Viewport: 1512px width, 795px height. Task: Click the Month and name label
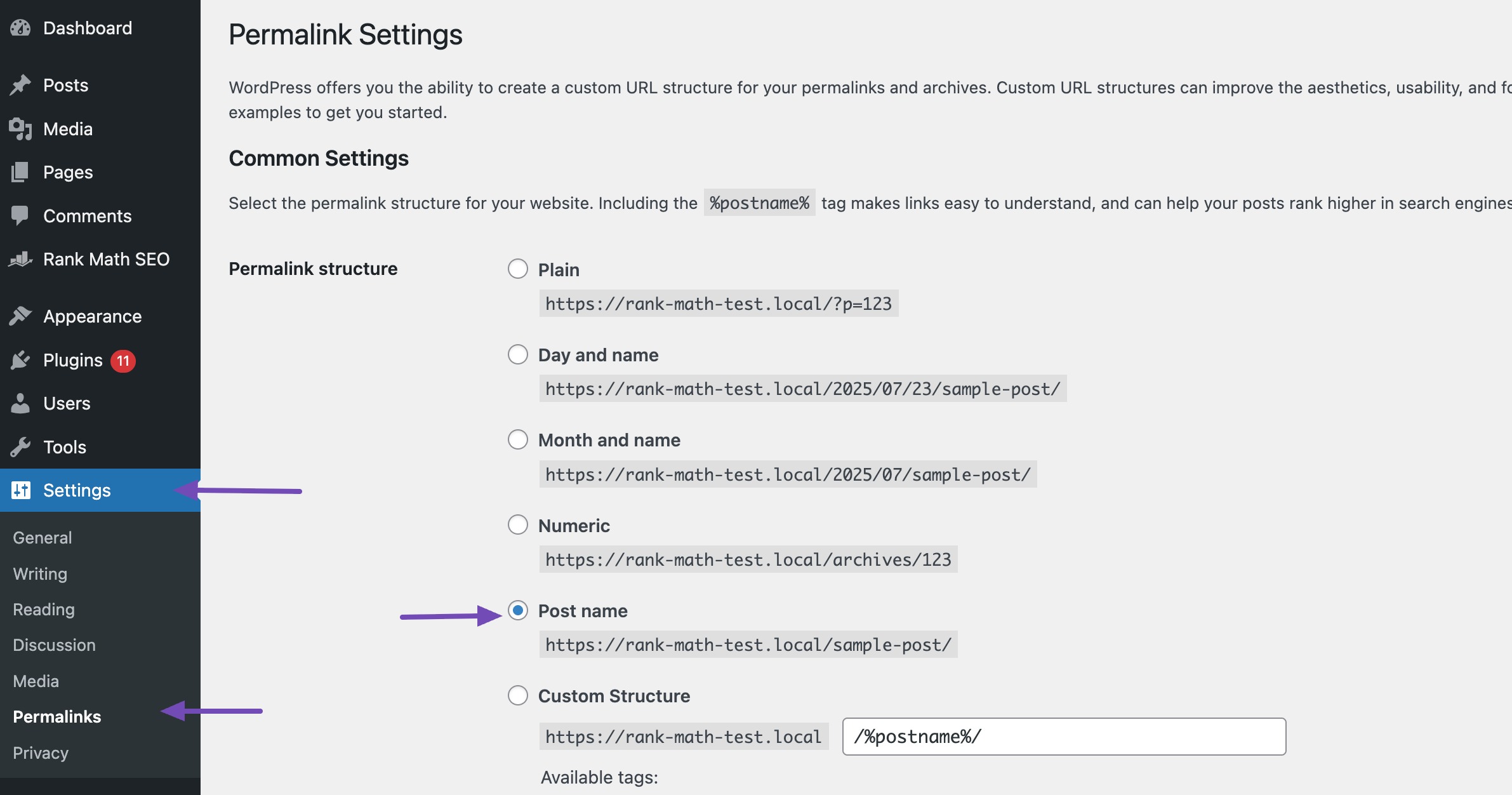[x=609, y=440]
